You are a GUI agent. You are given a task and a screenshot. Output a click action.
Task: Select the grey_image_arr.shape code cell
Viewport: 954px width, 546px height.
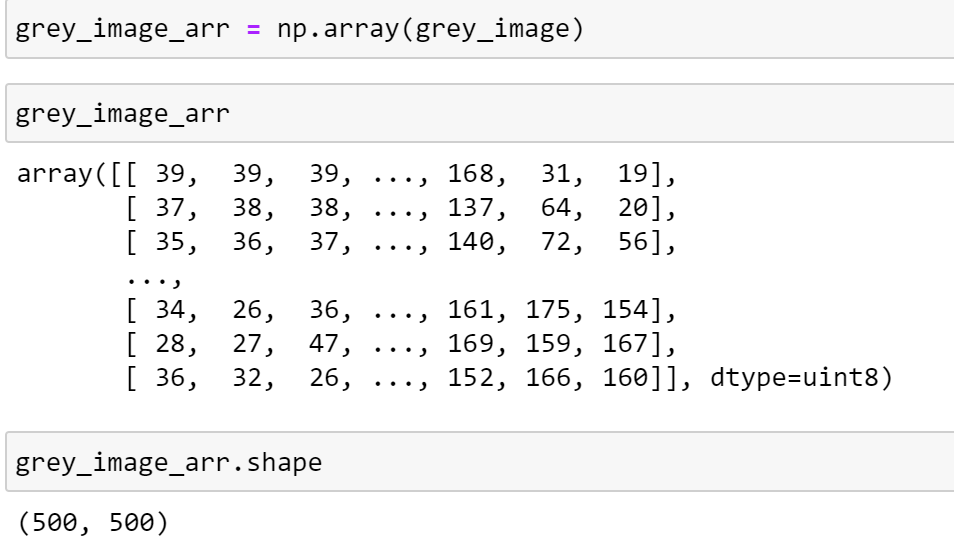(x=480, y=462)
